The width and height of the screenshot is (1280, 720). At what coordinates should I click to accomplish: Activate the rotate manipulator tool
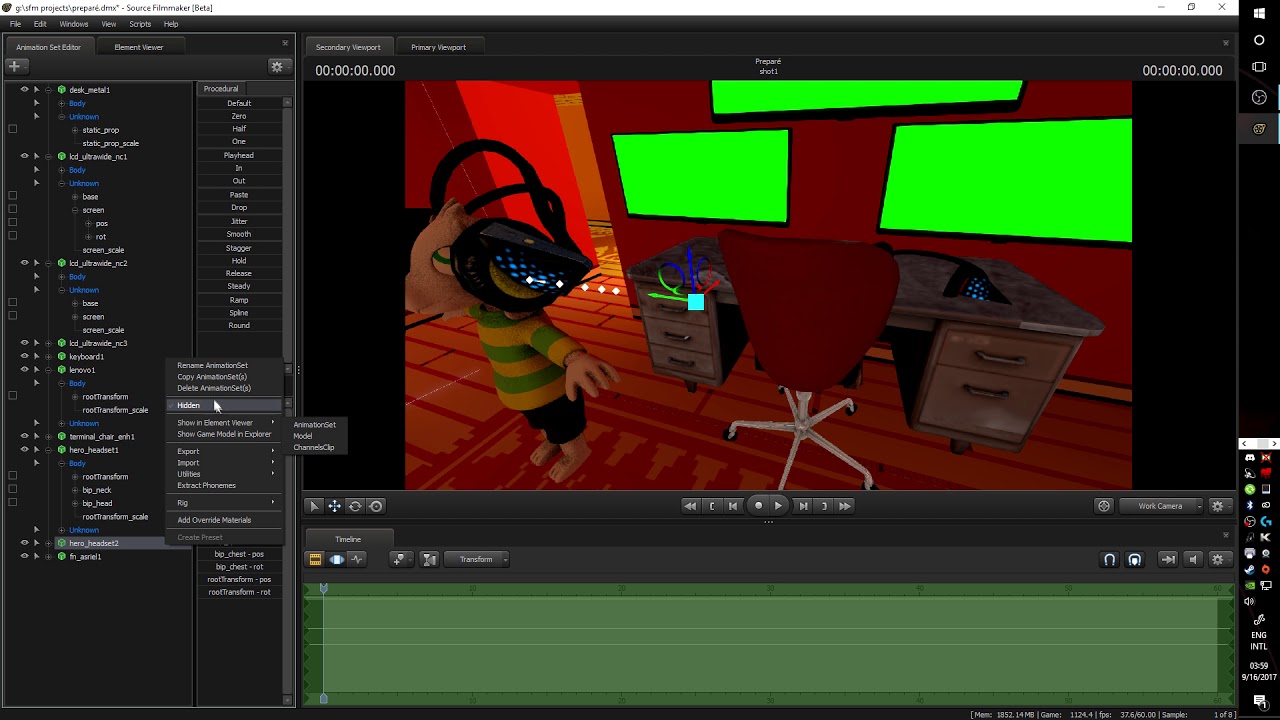coord(355,506)
